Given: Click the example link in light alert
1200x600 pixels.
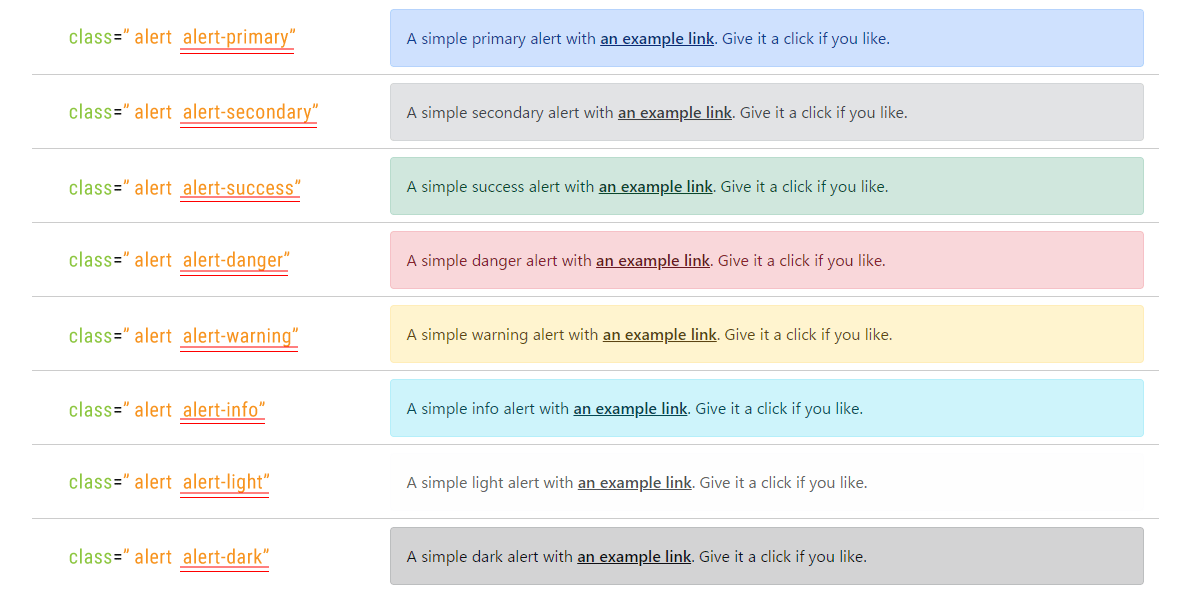Looking at the screenshot, I should click(635, 483).
